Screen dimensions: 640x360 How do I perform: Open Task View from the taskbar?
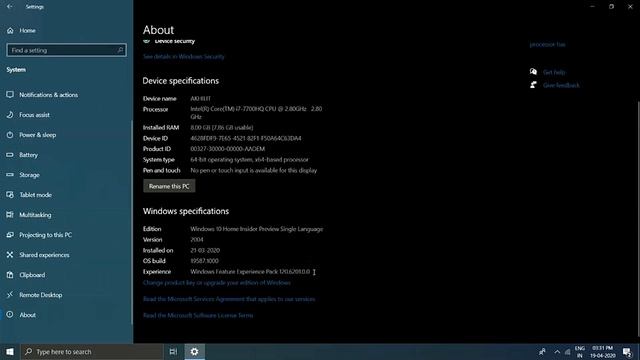tap(173, 351)
